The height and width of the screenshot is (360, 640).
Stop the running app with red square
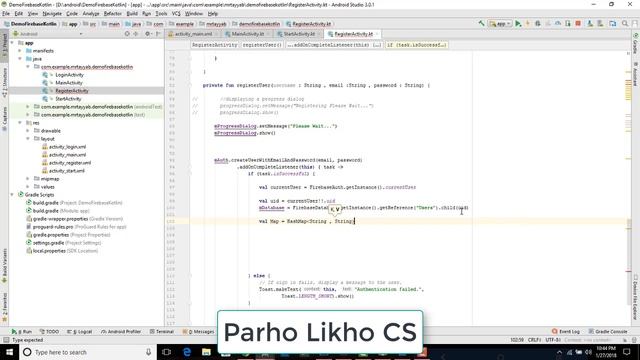tap(578, 24)
